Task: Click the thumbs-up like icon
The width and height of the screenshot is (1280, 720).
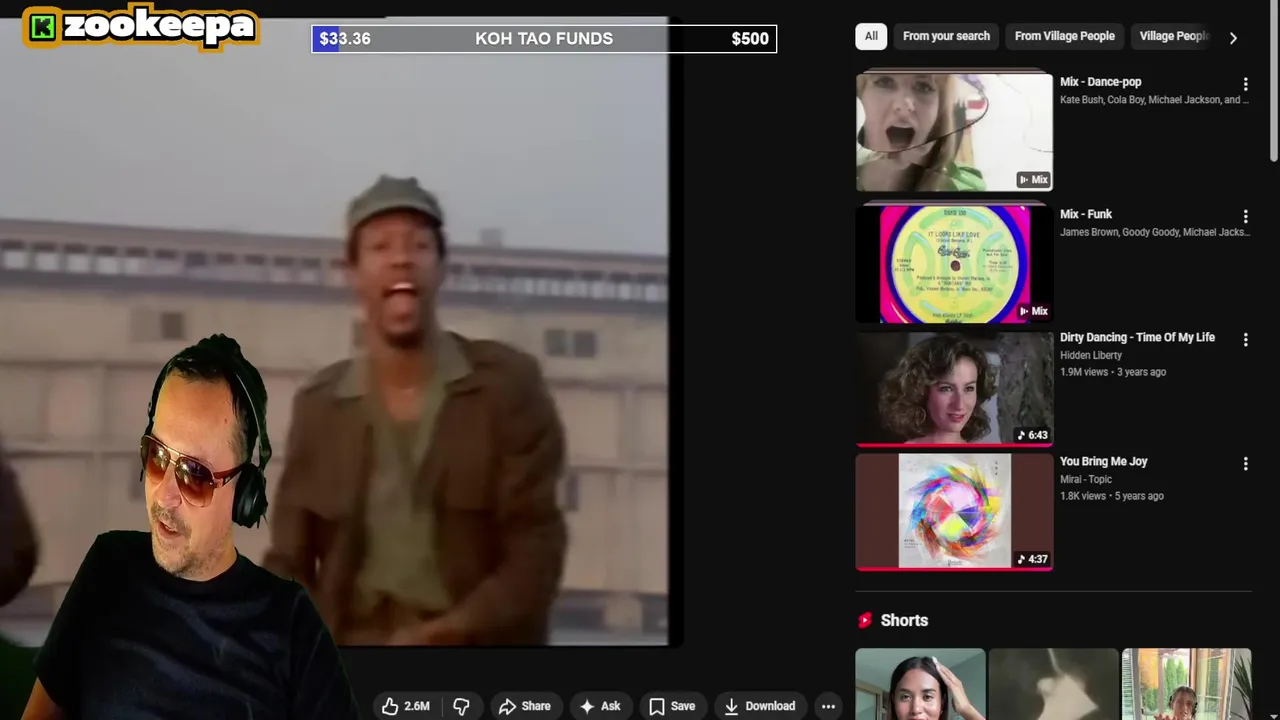Action: coord(390,706)
